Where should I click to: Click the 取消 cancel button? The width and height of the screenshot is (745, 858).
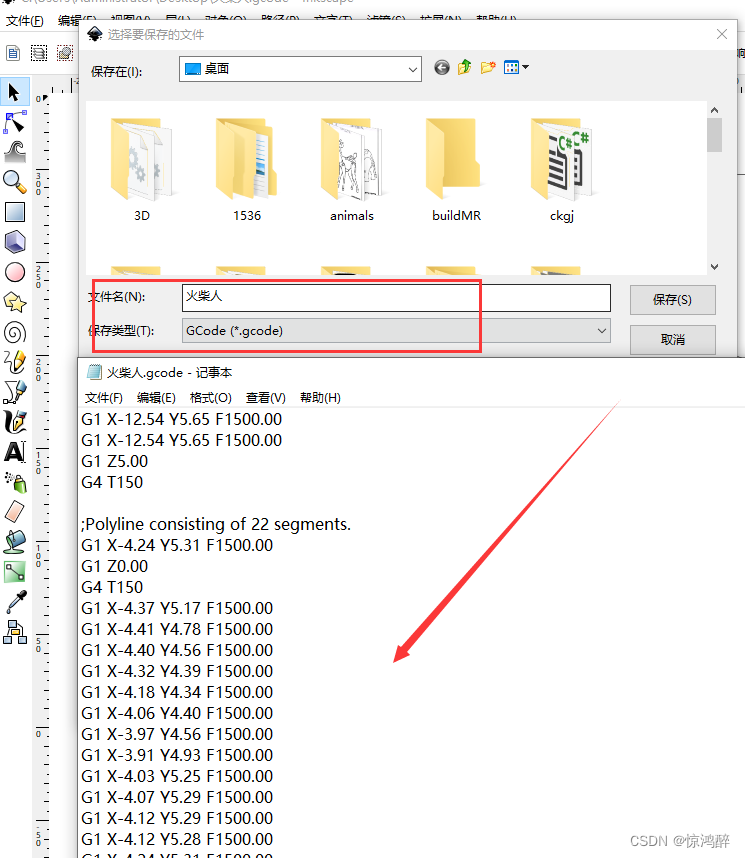coord(672,340)
